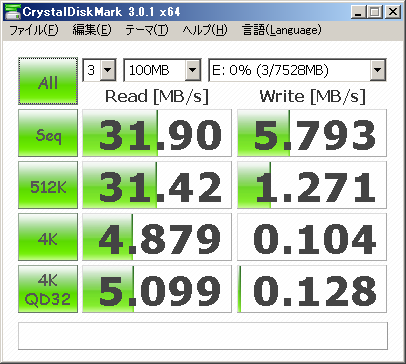Image resolution: width=406 pixels, height=364 pixels.
Task: Click the CrystalDiskMark title bar icon
Action: 12,12
